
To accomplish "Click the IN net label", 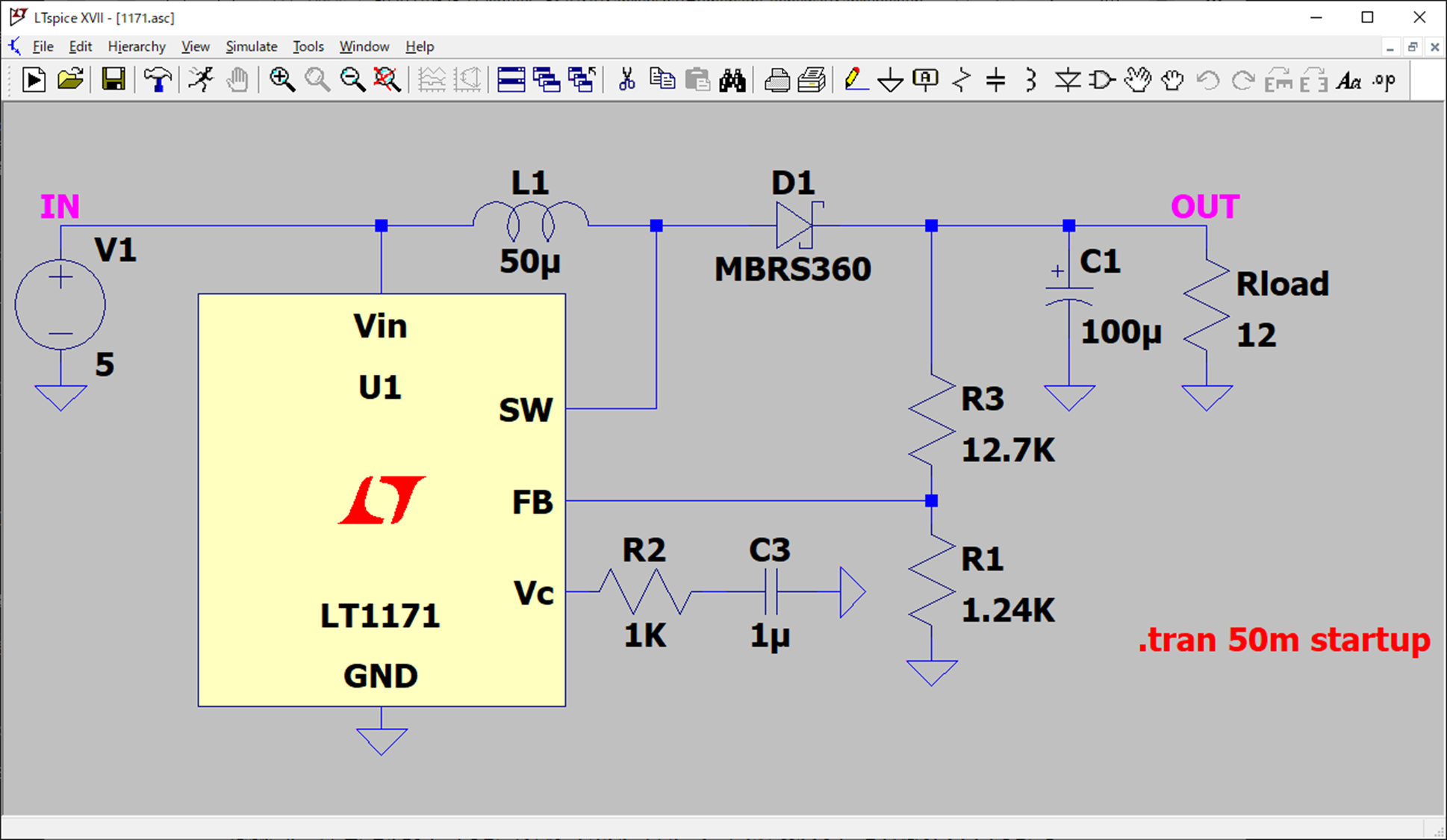I will (60, 206).
